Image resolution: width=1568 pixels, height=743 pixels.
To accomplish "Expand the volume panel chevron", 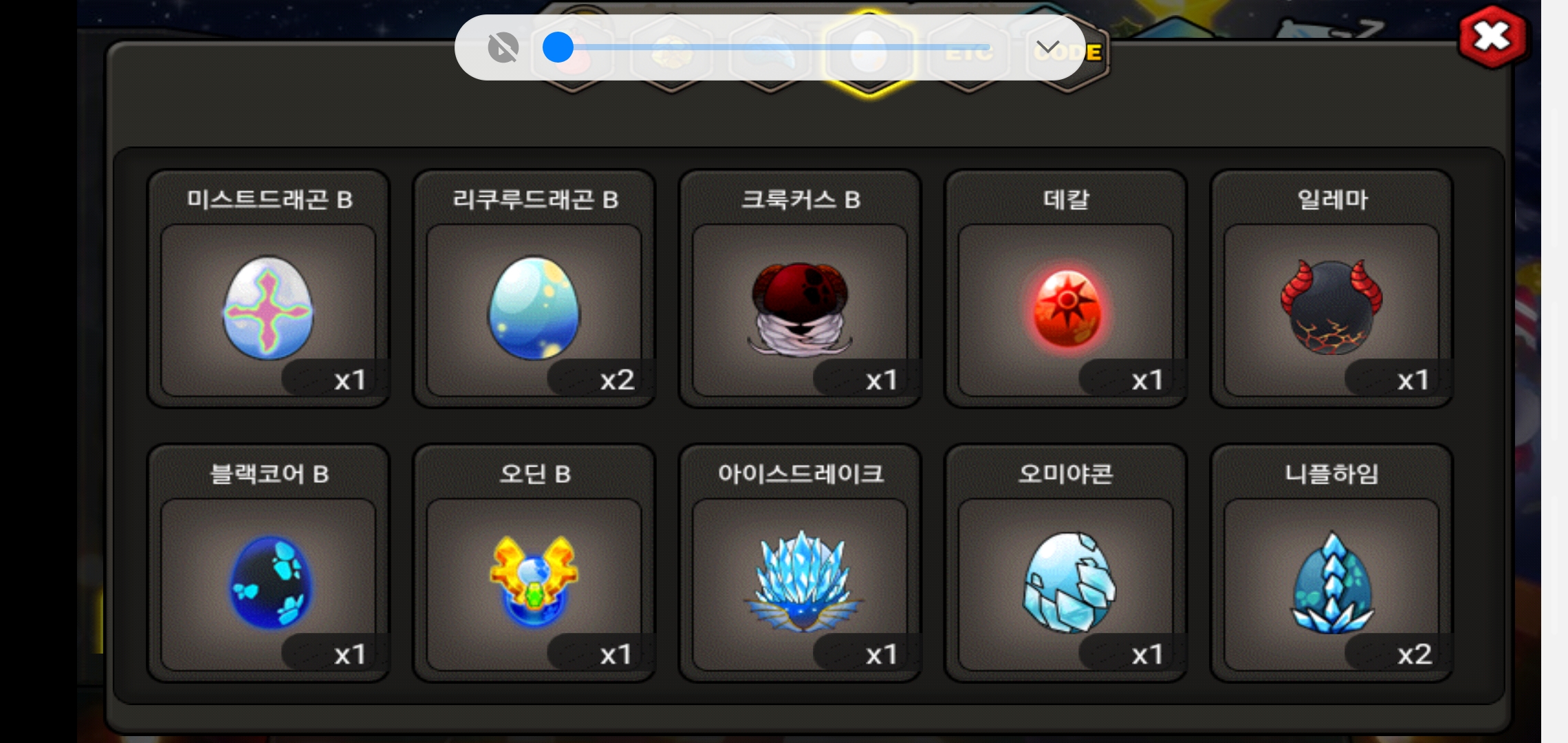I will click(x=1047, y=47).
